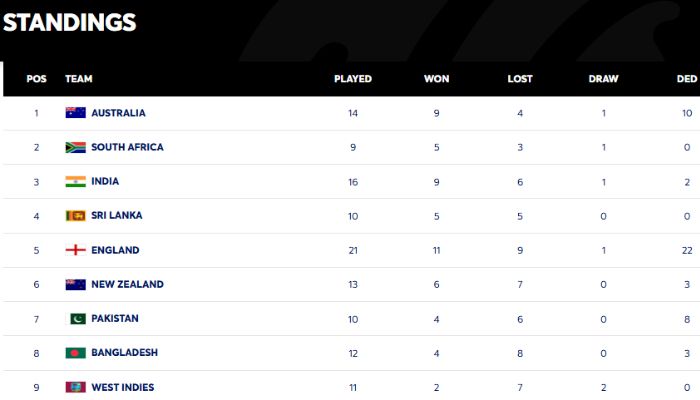Screen dimensions: 700x400
Task: Click the Bangladesh flag icon
Action: [x=75, y=353]
